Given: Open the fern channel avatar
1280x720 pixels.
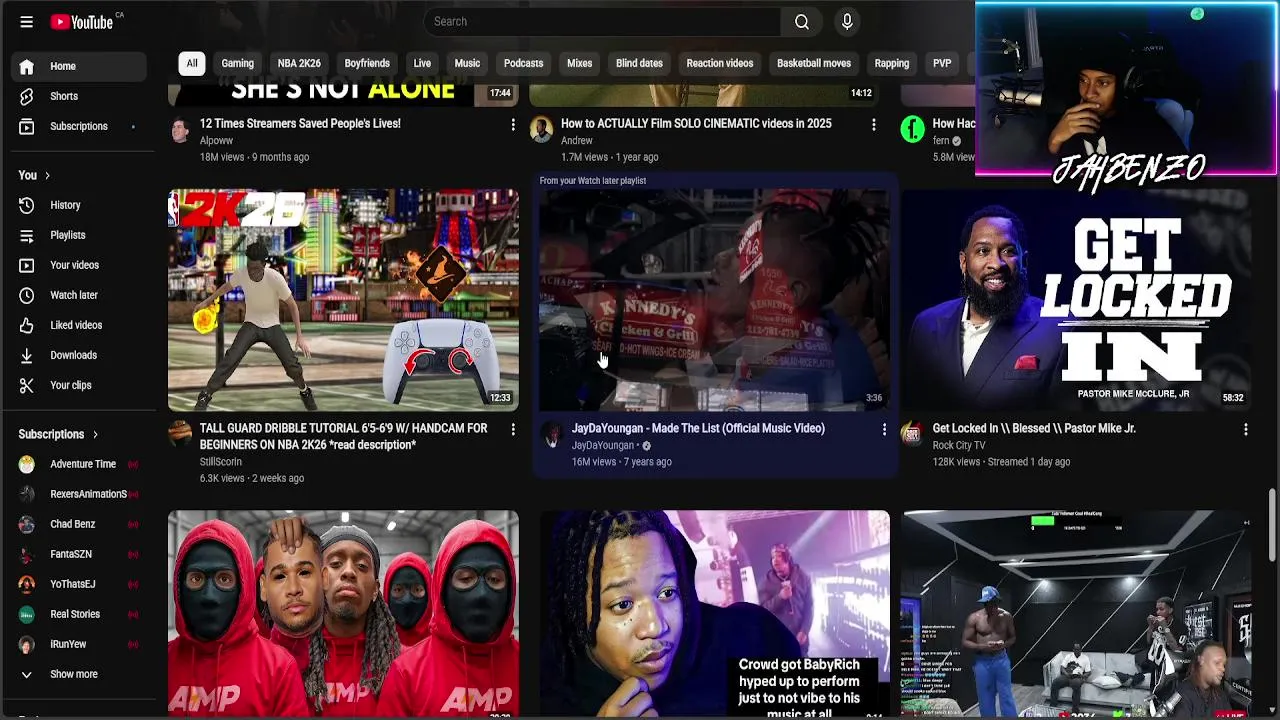Looking at the screenshot, I should click(912, 129).
